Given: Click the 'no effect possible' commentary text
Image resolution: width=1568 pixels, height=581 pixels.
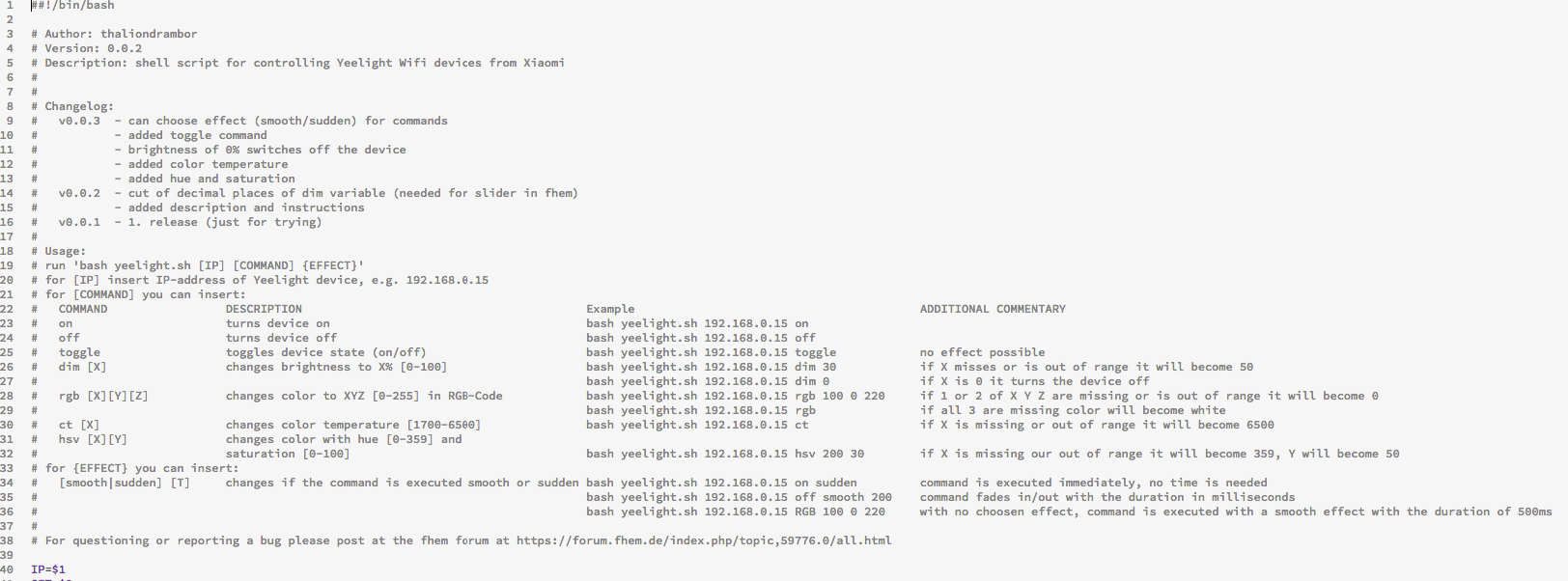Looking at the screenshot, I should [982, 352].
